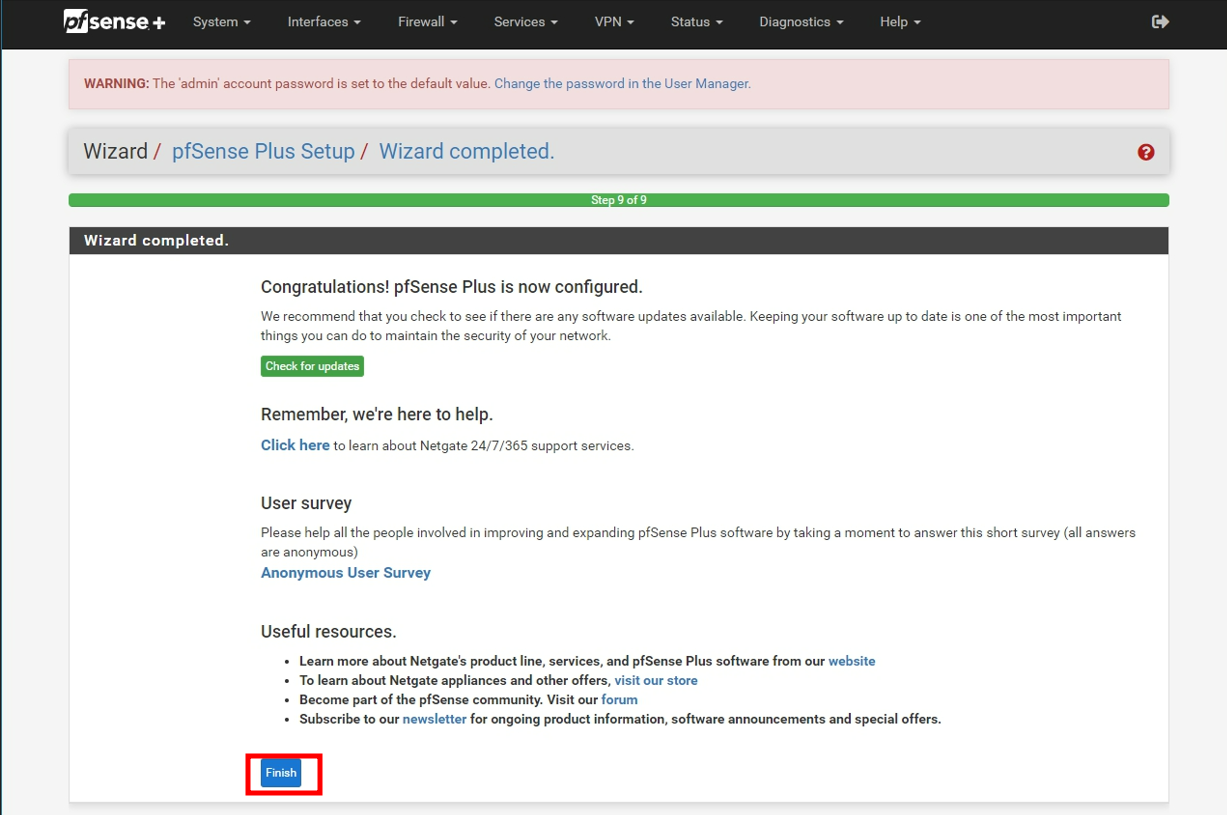Open the VPN menu
1227x815 pixels.
[x=614, y=21]
